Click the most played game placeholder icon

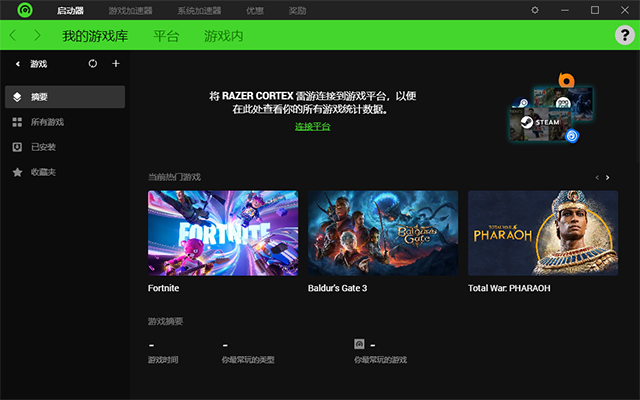(359, 344)
